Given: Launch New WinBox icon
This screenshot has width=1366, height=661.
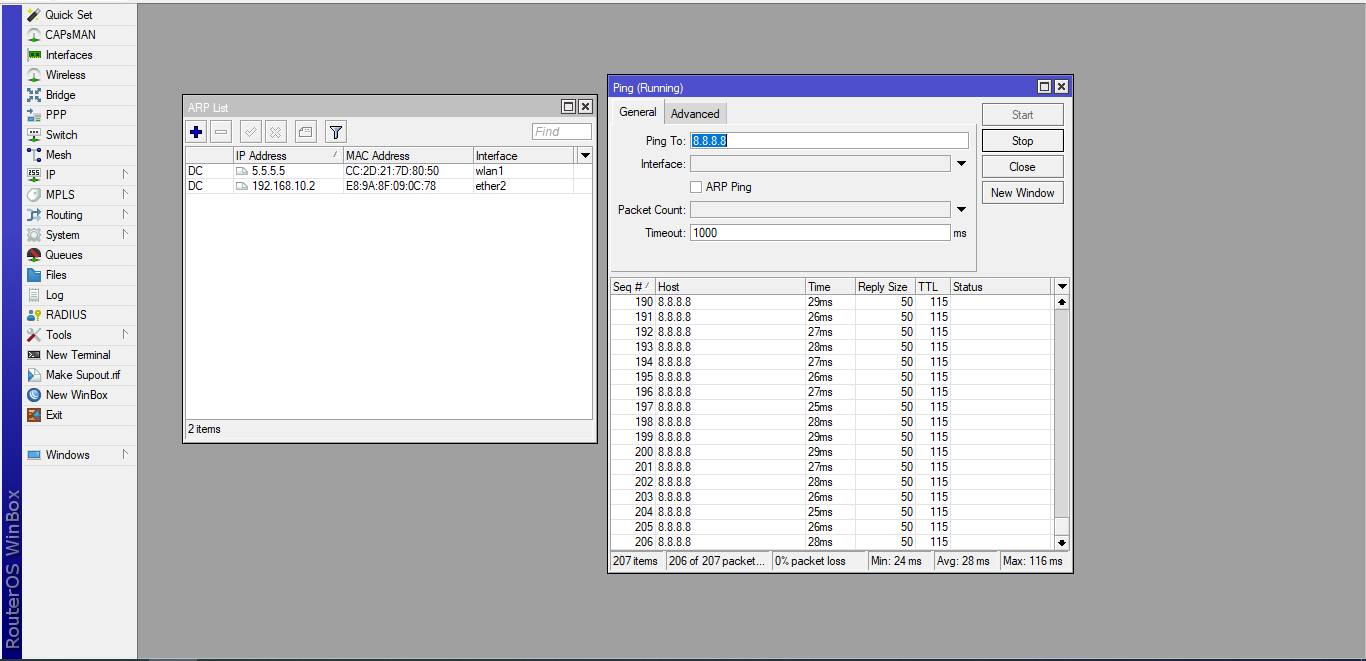Looking at the screenshot, I should click(x=34, y=395).
